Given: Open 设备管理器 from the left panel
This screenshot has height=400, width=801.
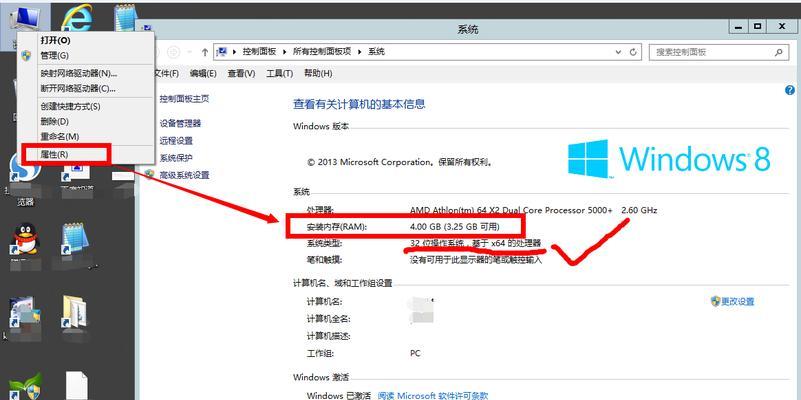Looking at the screenshot, I should click(180, 123).
